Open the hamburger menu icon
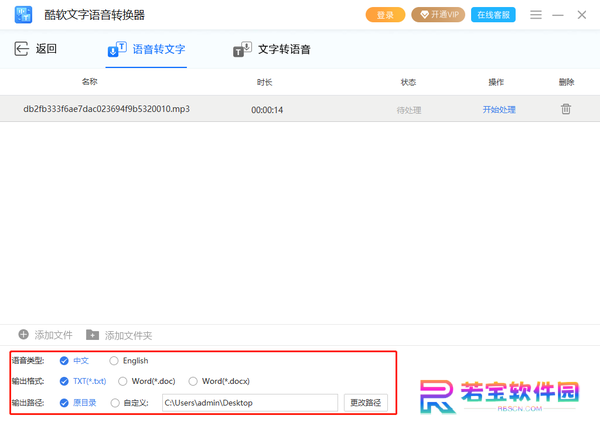 coord(536,15)
